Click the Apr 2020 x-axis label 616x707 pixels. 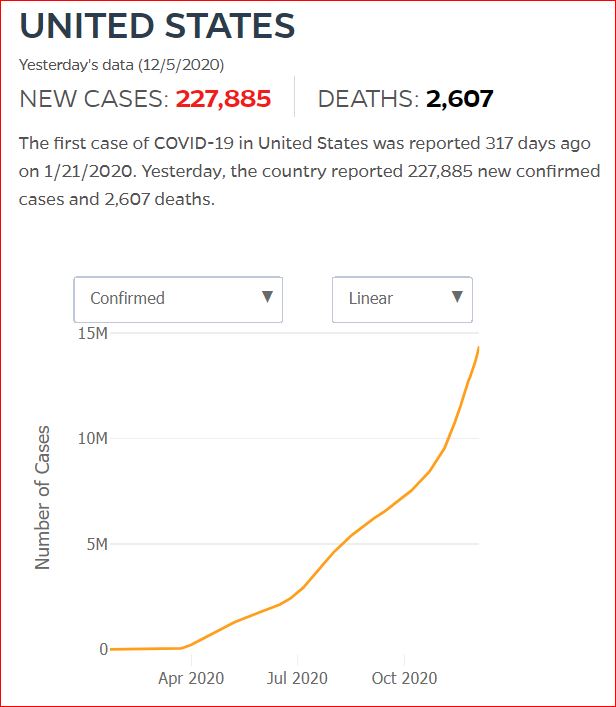(190, 678)
